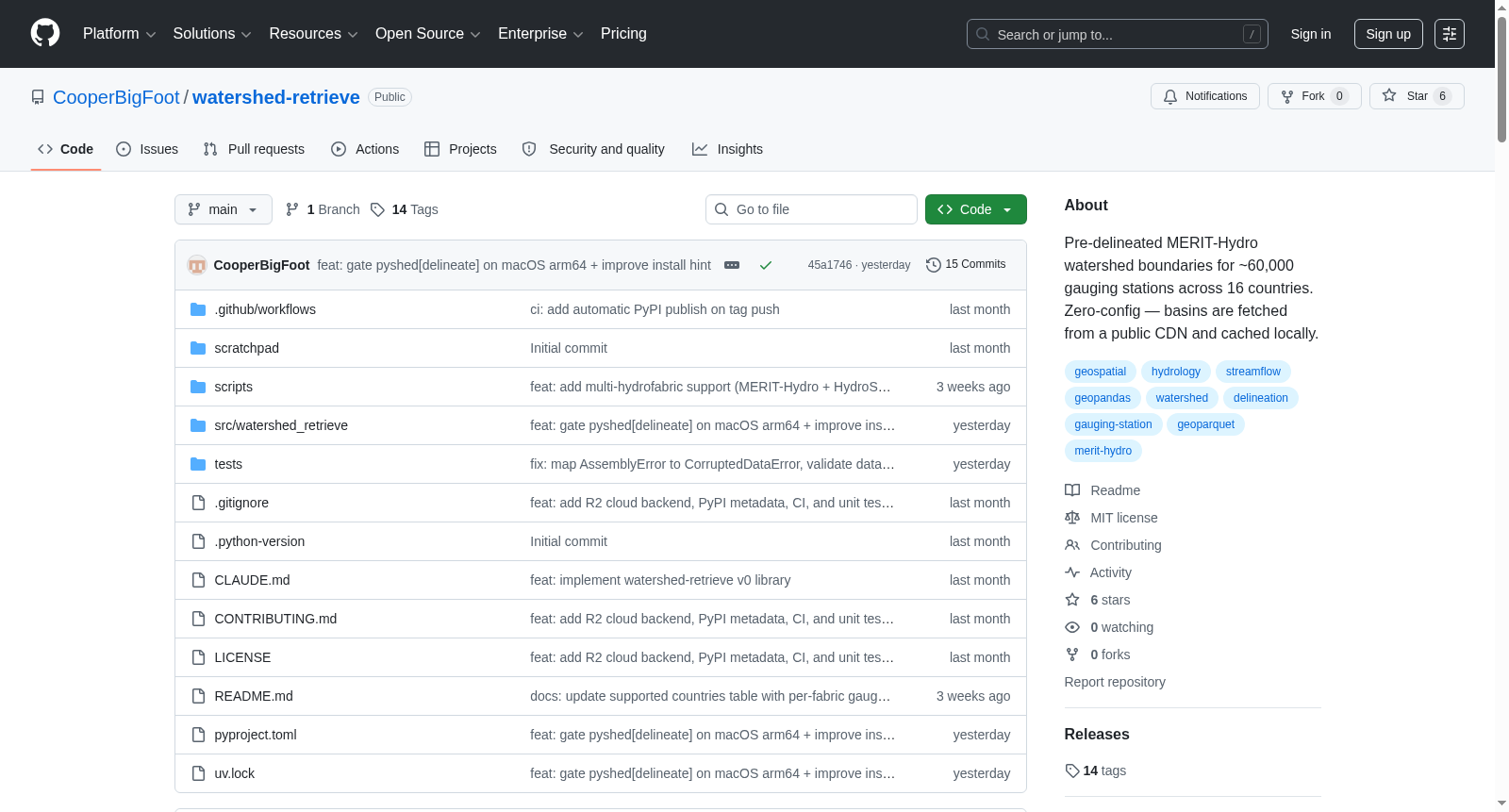Fork the repository with the Fork button
This screenshot has width=1509, height=812.
coord(1315,96)
